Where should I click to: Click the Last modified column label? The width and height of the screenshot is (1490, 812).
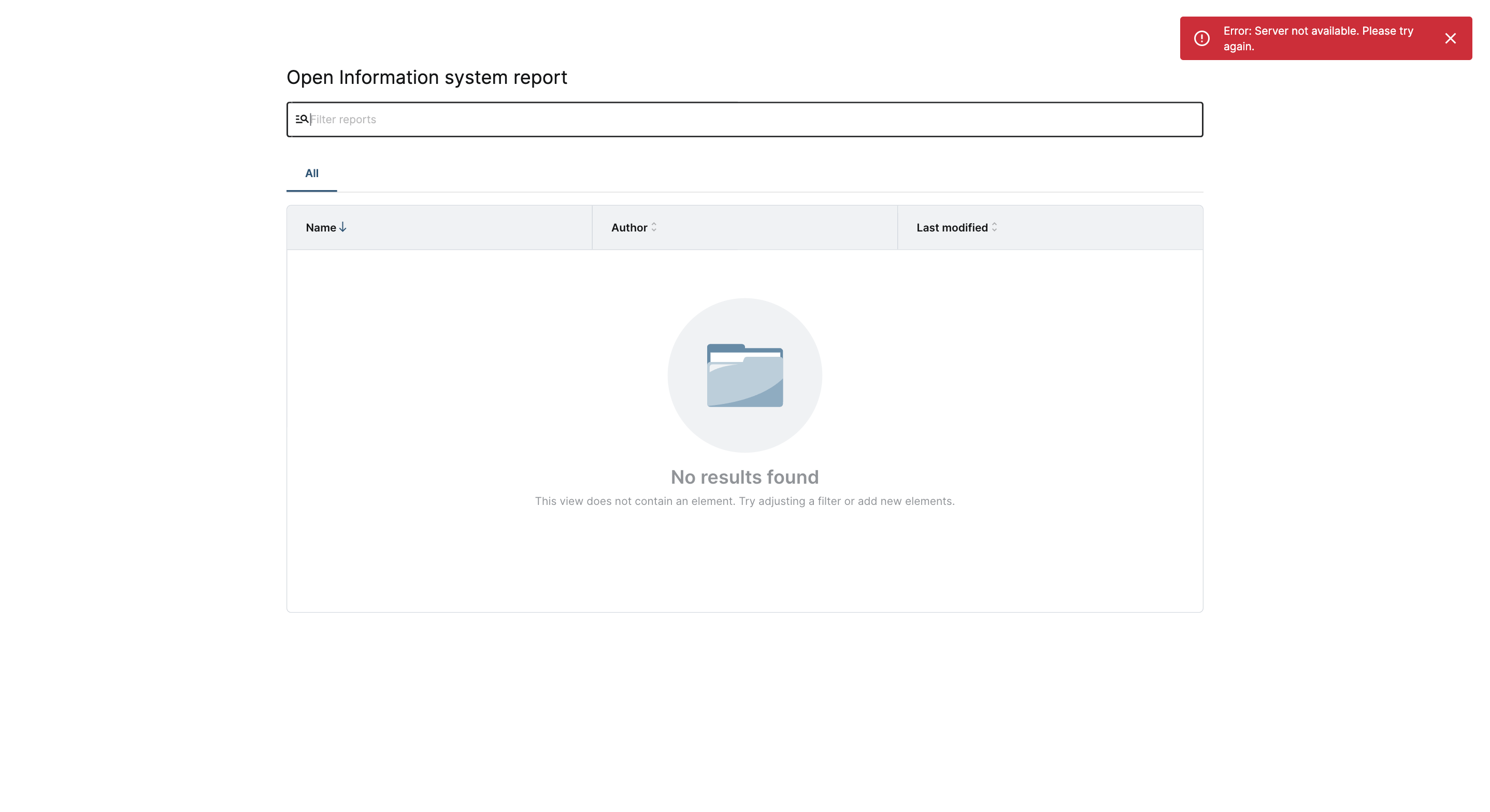[952, 227]
